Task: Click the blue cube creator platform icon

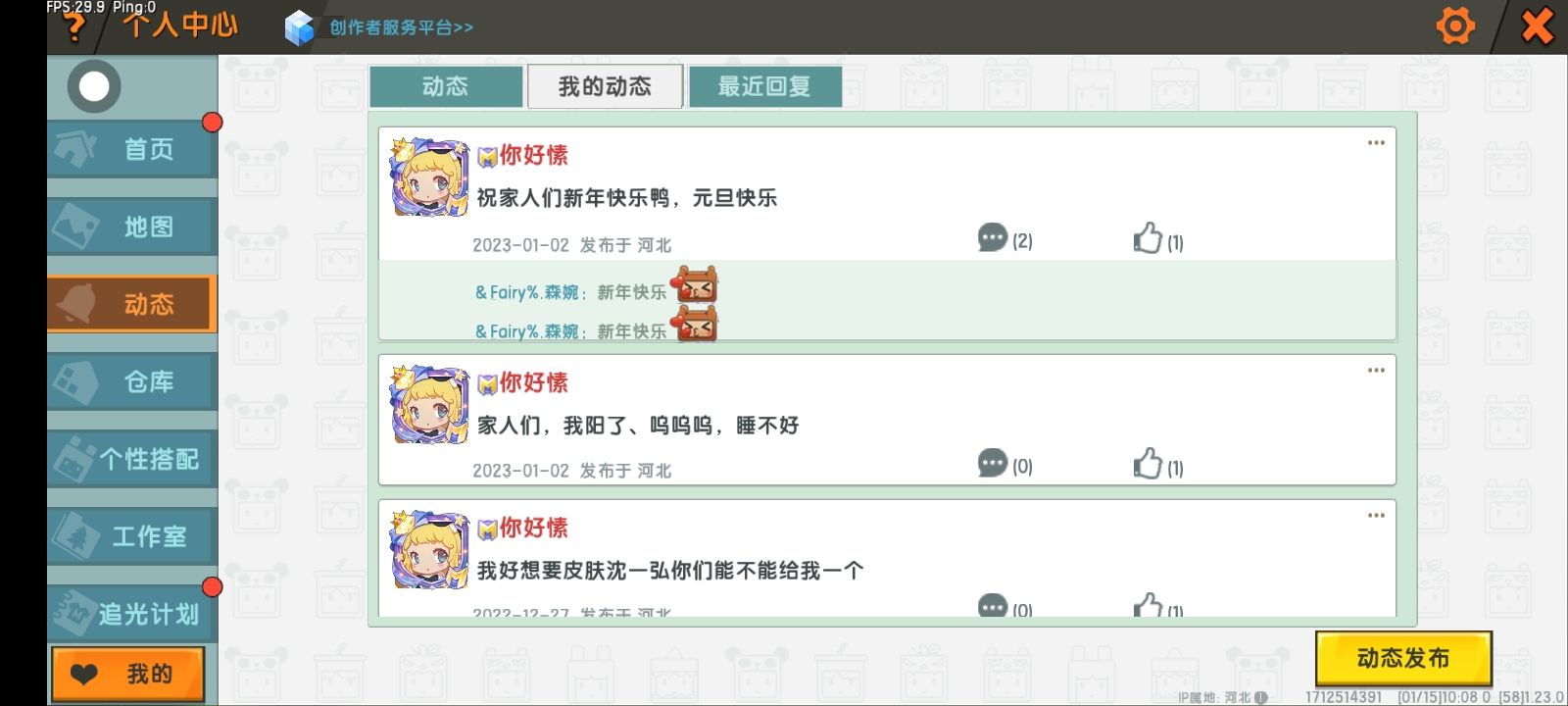Action: pyautogui.click(x=299, y=27)
